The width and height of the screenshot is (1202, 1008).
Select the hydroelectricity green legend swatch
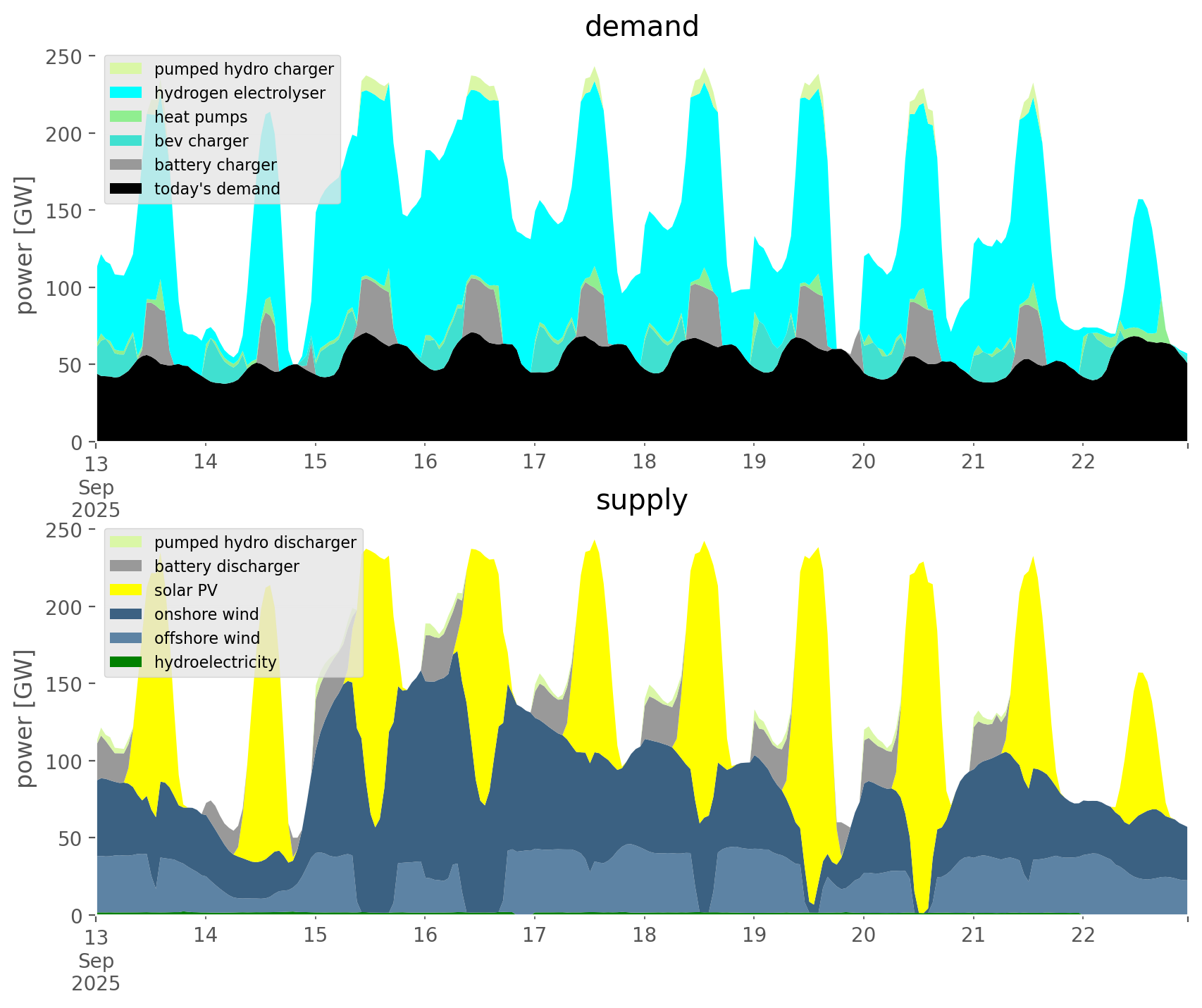click(x=126, y=662)
